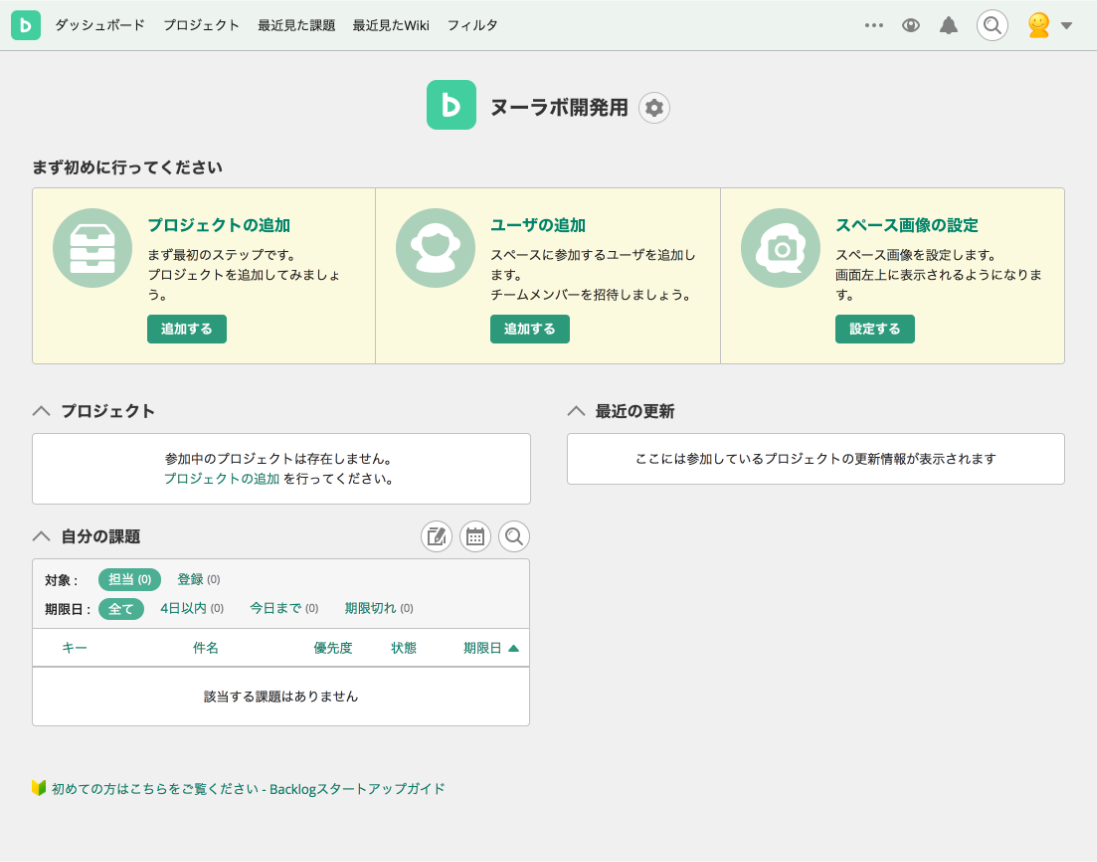Open space settings via the gear icon

click(x=654, y=108)
